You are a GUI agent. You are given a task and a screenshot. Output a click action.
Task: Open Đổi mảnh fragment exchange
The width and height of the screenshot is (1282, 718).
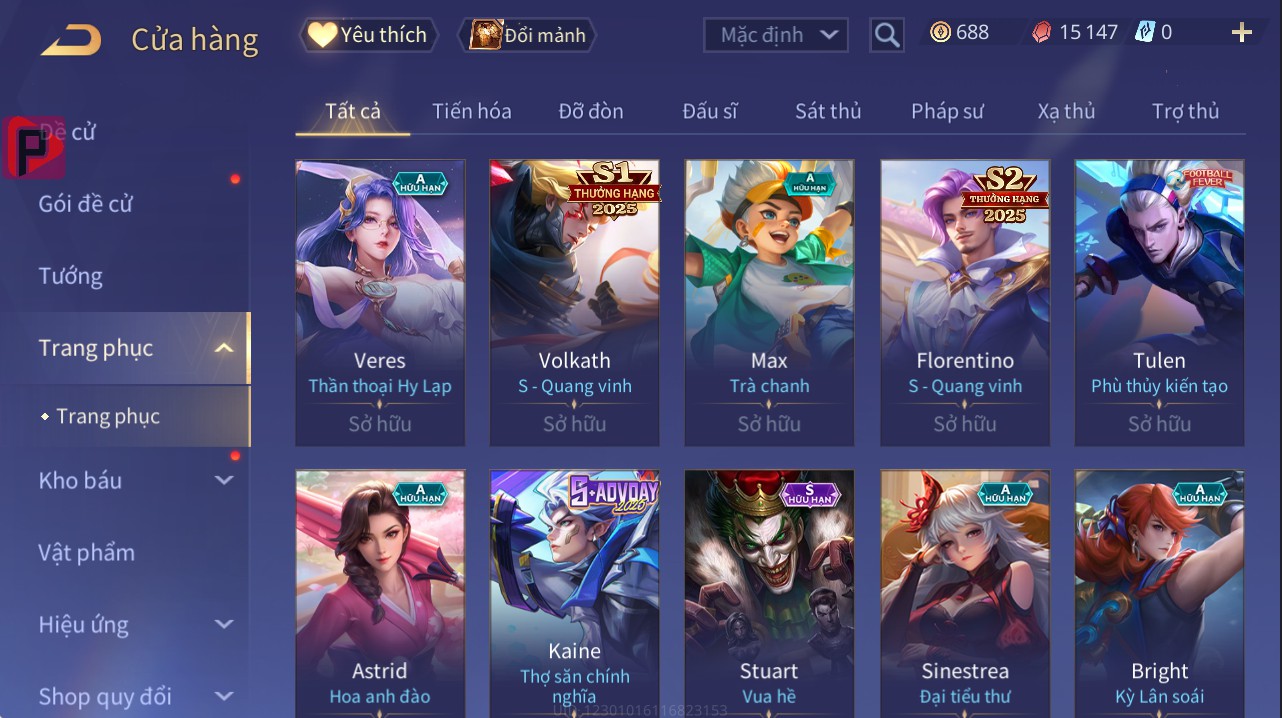526,35
